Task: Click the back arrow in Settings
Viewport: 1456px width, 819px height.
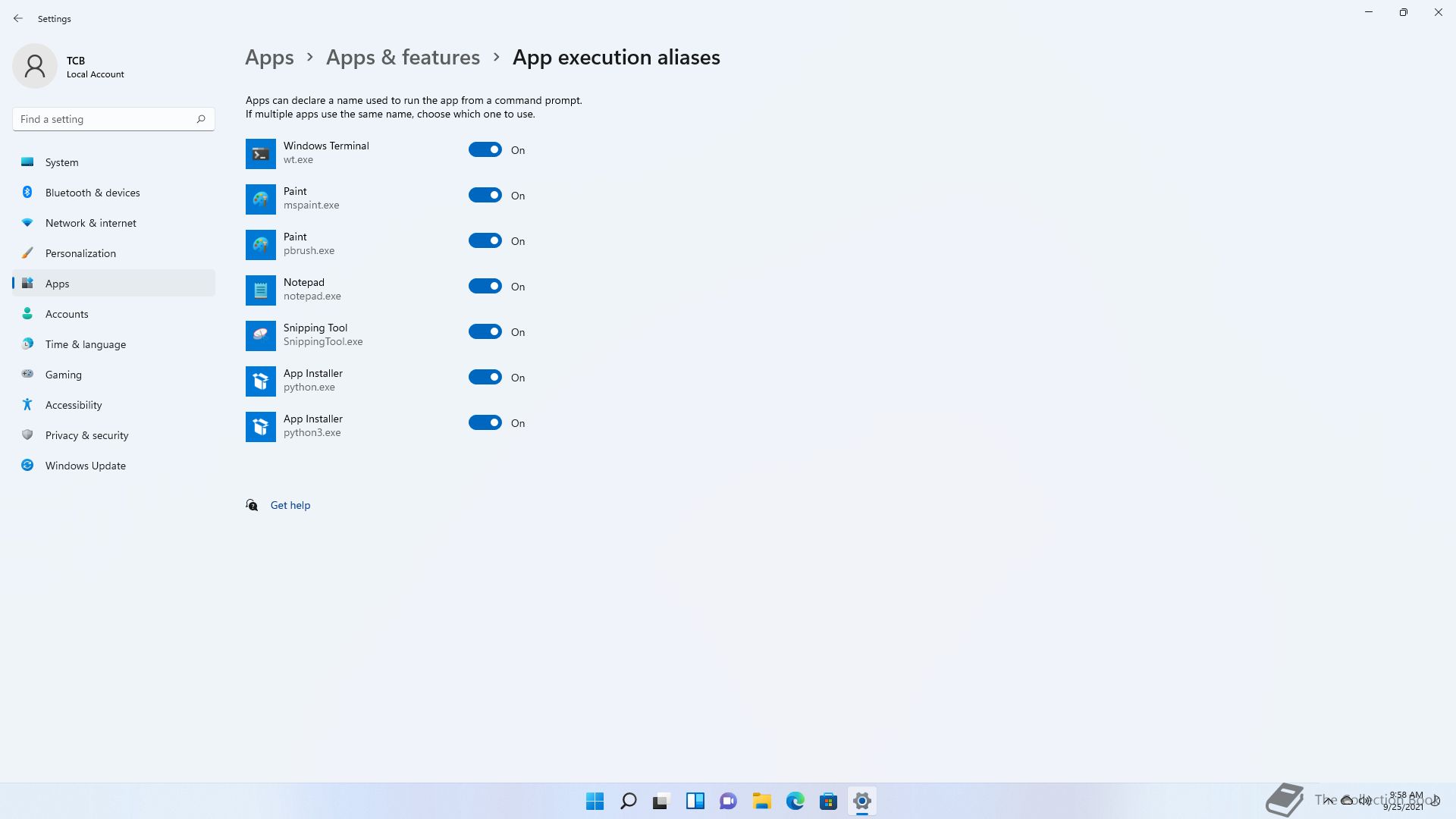Action: point(18,18)
